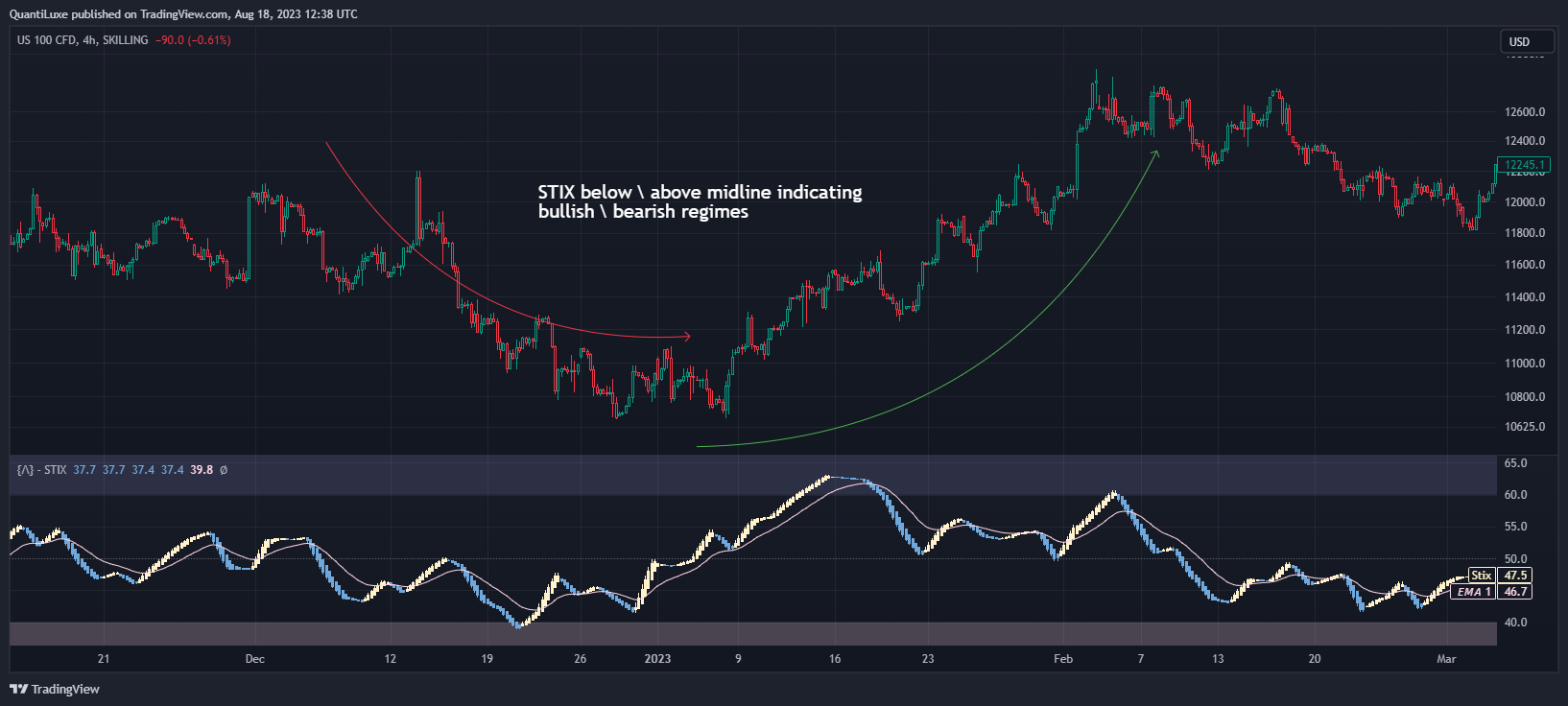Image resolution: width=1568 pixels, height=706 pixels.
Task: Click the EMA 1 46.7 value label
Action: [1492, 592]
